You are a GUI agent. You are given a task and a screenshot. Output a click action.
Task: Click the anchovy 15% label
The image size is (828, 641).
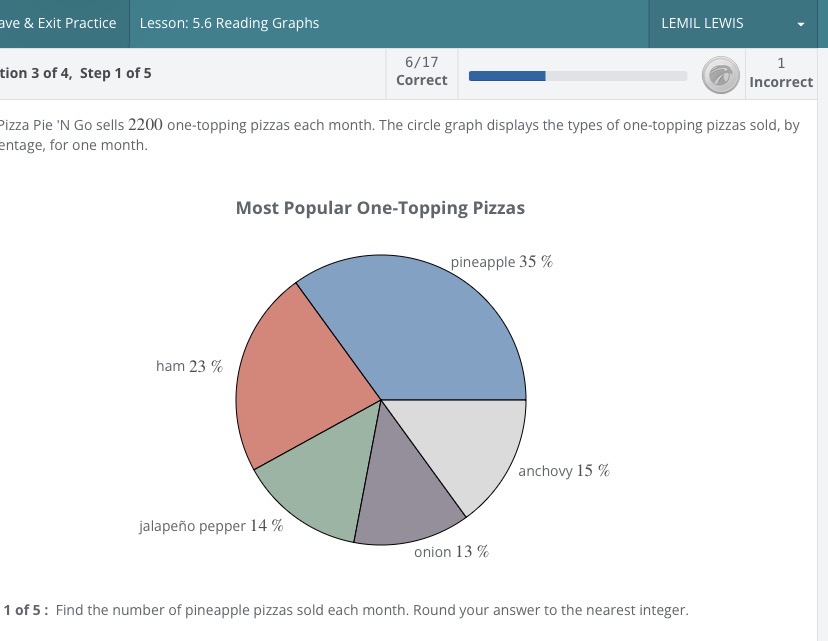pos(563,470)
